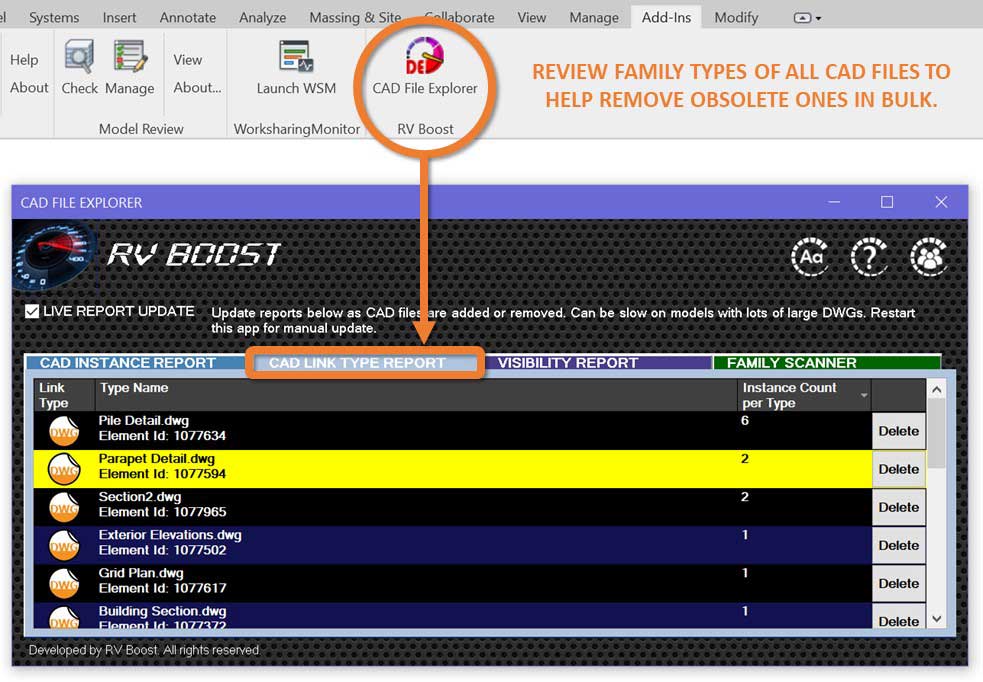Delete the Grid Plan.dwg link type
Image resolution: width=983 pixels, height=682 pixels.
898,584
